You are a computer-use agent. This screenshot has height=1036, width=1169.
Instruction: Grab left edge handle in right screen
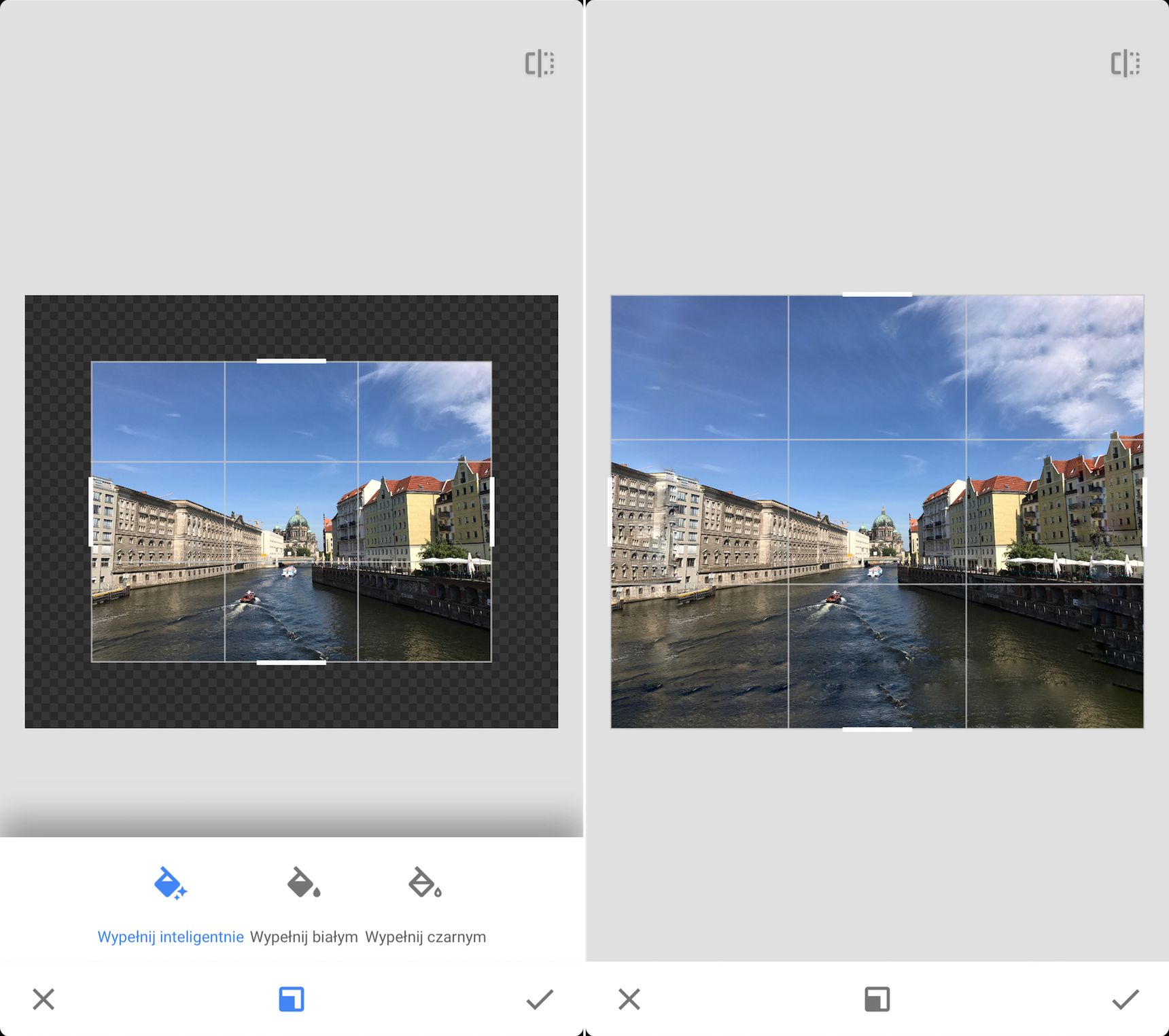(x=610, y=512)
